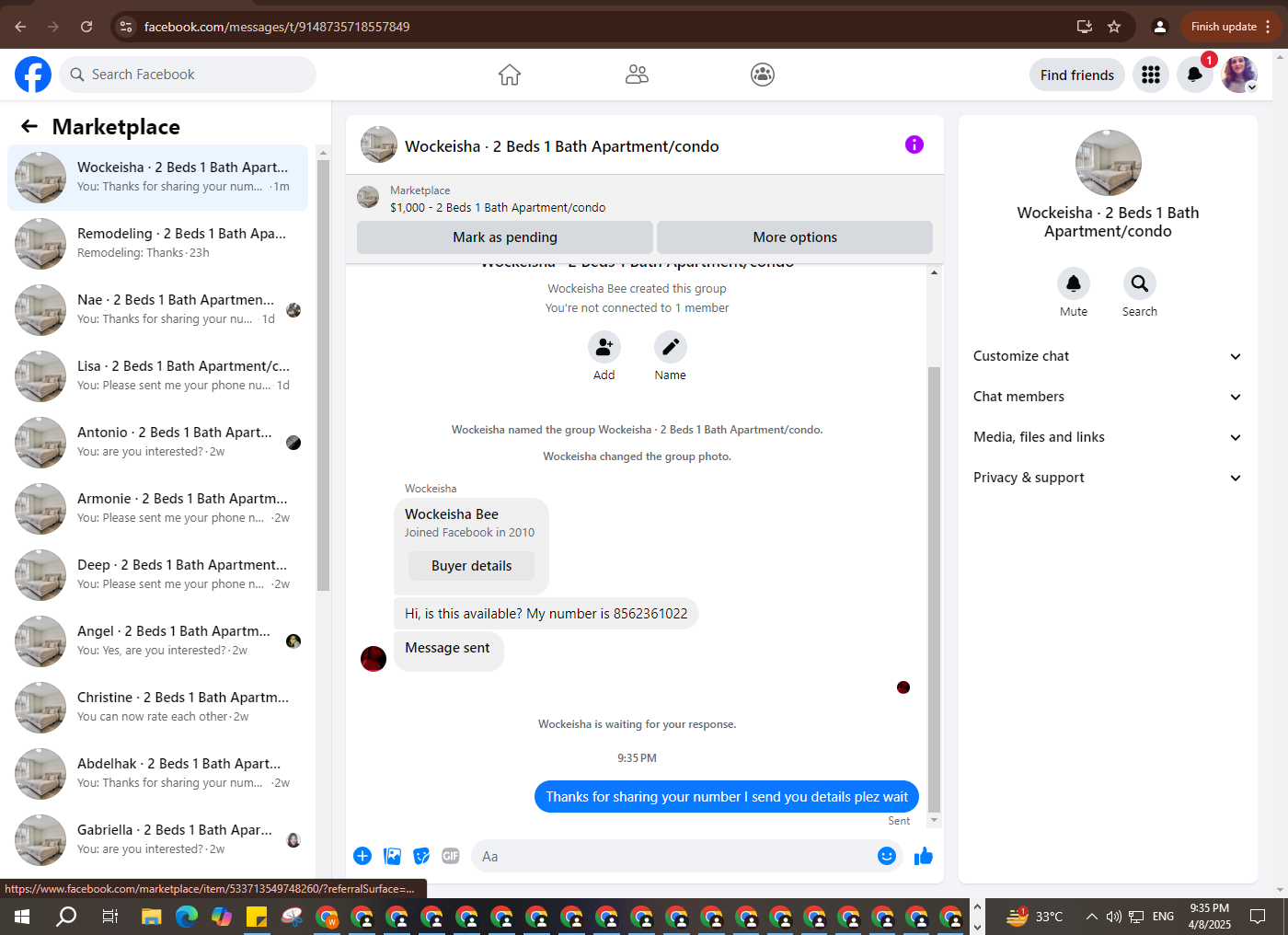Click the conversation list scrollbar
Screen dimensions: 1288x935
(x=323, y=375)
